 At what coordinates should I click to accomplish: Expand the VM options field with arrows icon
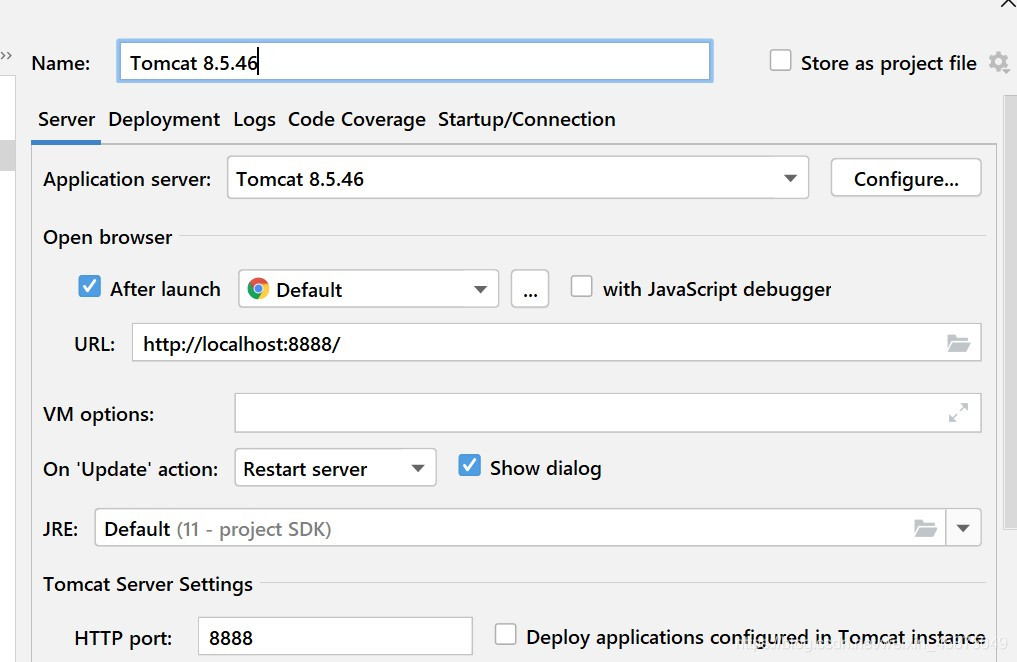pyautogui.click(x=958, y=413)
